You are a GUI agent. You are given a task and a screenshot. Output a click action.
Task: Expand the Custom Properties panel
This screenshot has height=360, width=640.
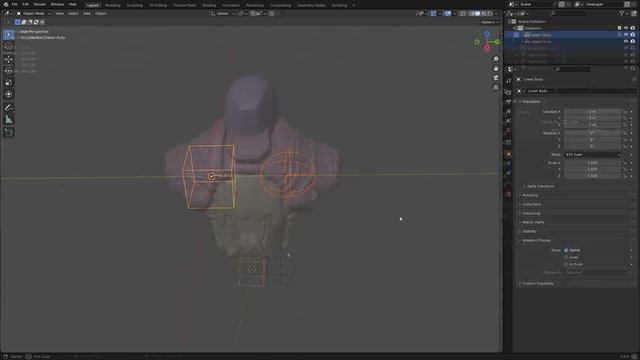538,284
